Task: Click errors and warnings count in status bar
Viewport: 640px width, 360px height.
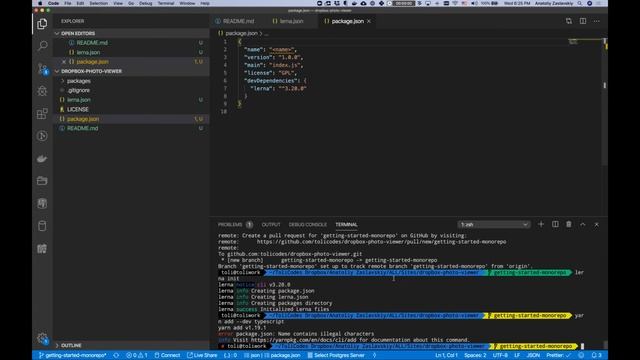Action: point(137,355)
